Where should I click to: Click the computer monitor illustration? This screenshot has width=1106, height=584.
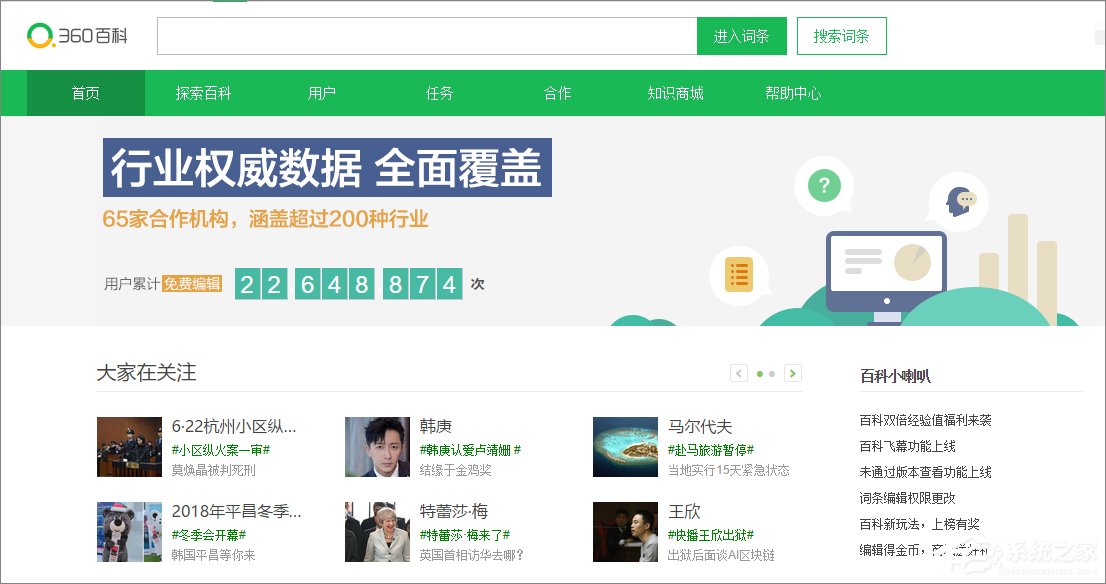[886, 276]
